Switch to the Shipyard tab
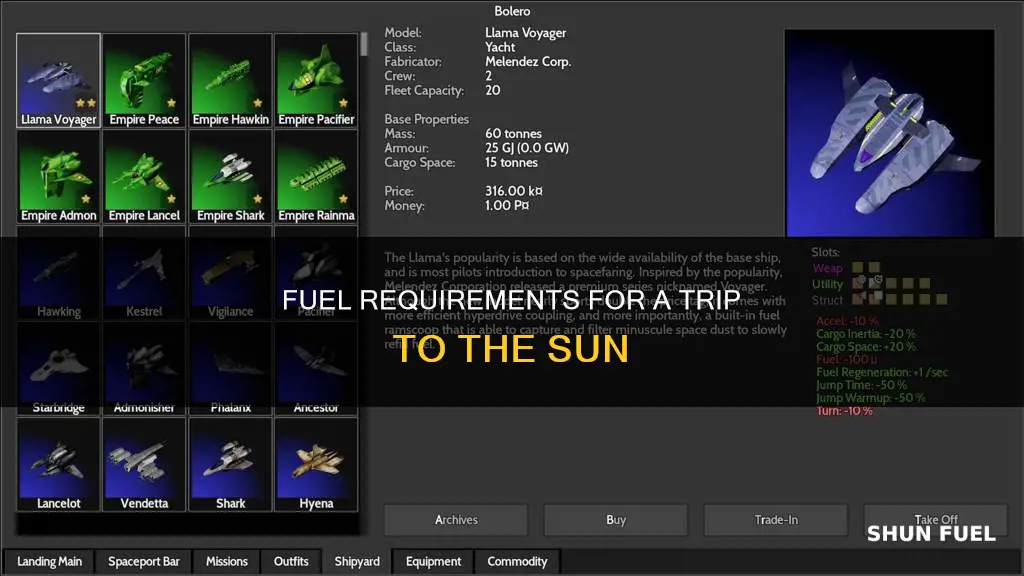 coord(357,562)
